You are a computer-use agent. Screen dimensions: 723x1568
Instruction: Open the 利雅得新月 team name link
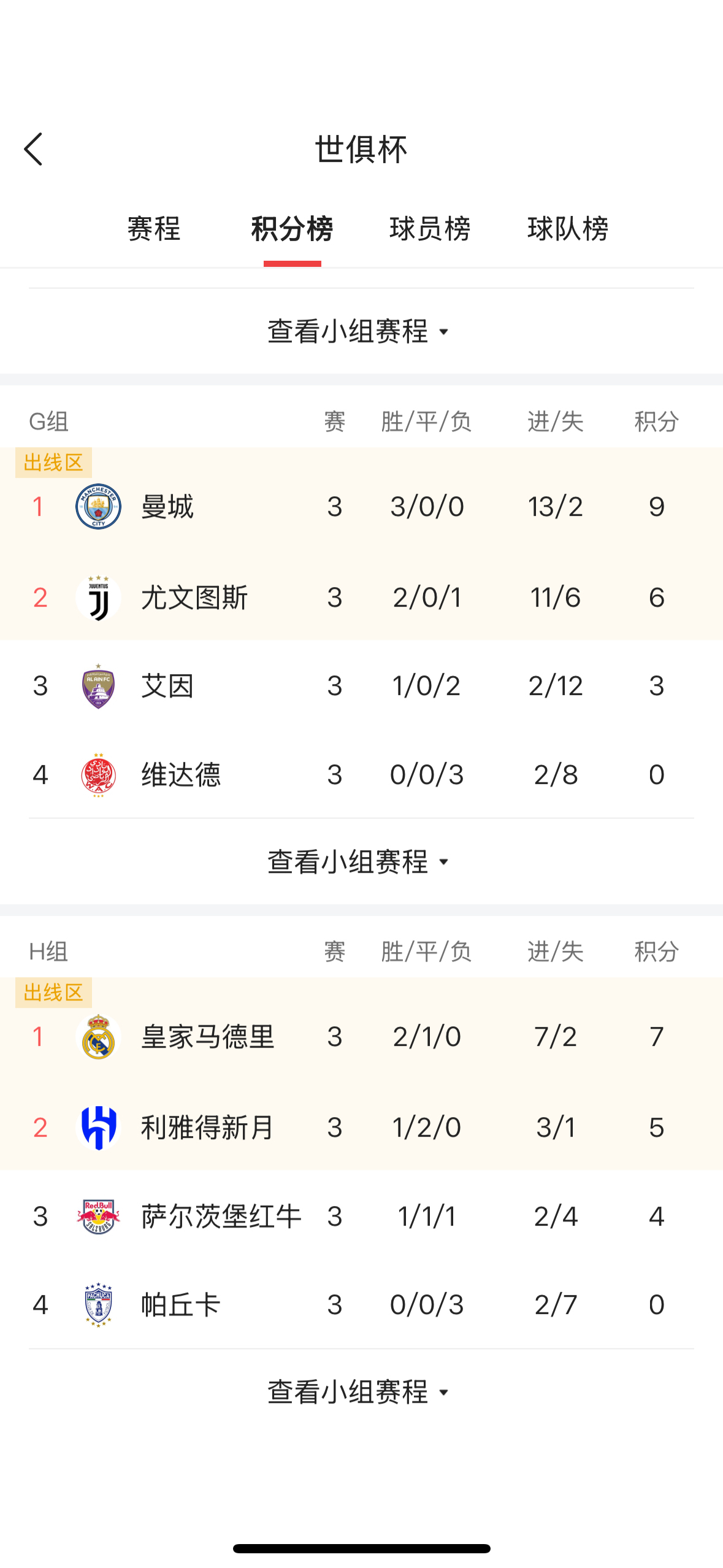pos(207,1128)
